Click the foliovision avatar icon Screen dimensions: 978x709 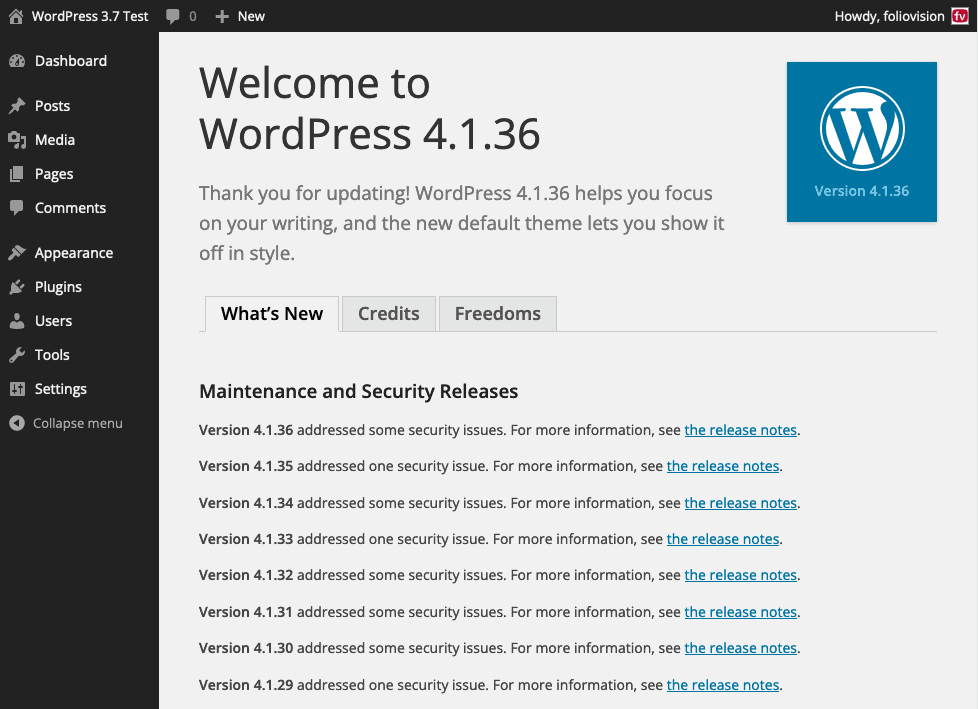point(960,16)
